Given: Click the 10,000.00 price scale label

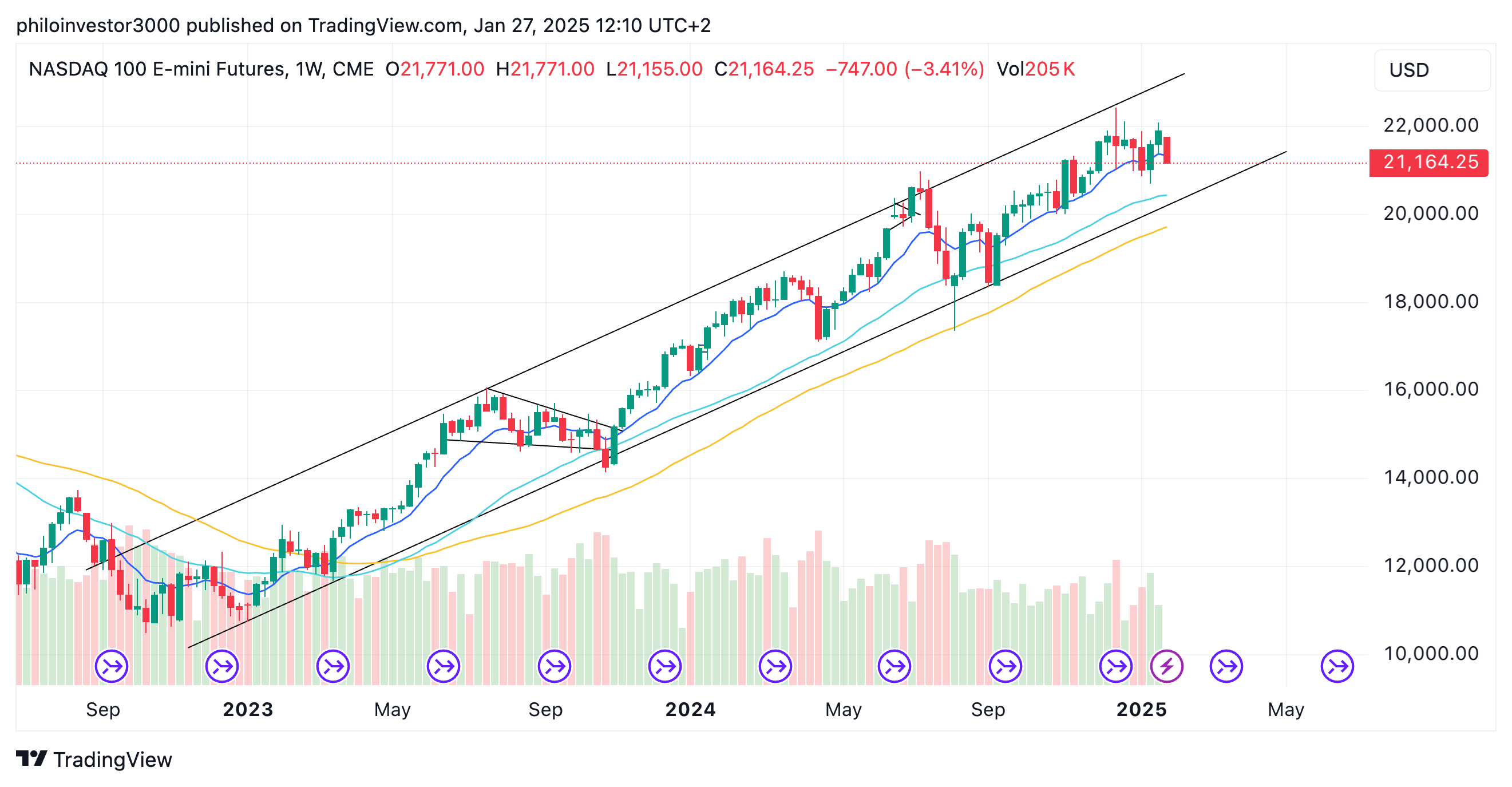Looking at the screenshot, I should coord(1430,653).
